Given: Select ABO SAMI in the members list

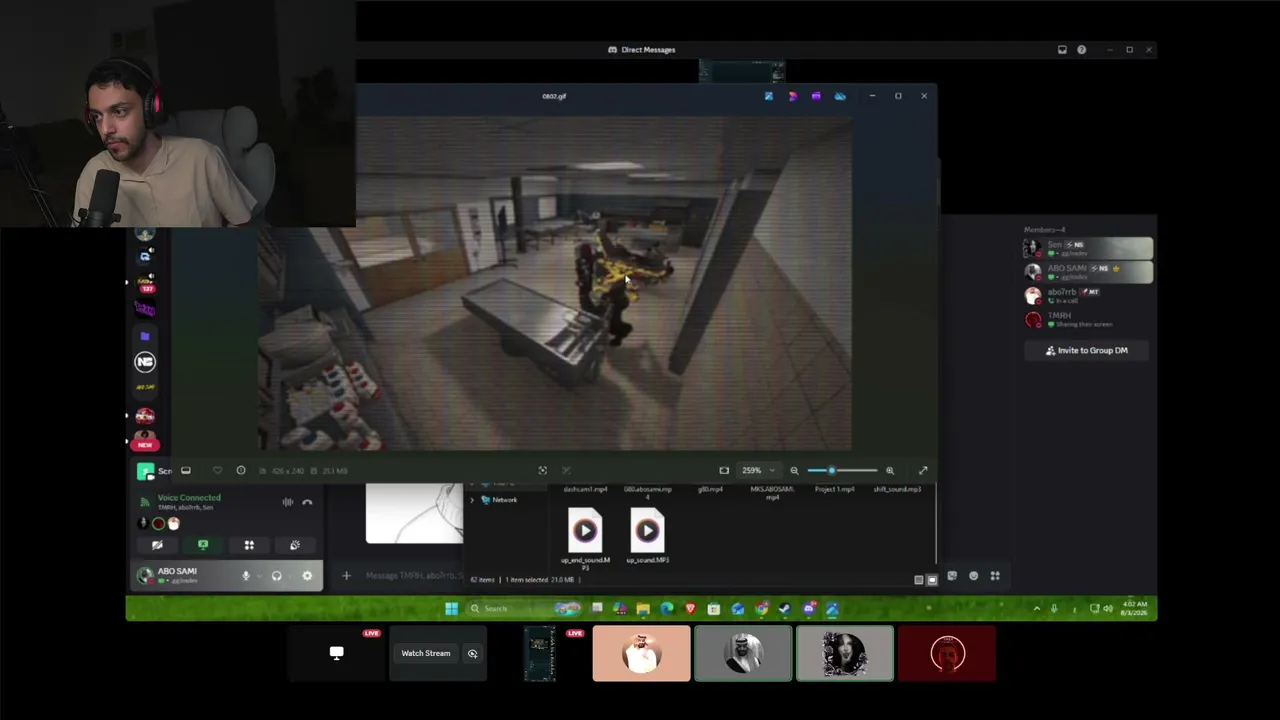Looking at the screenshot, I should click(x=1088, y=271).
